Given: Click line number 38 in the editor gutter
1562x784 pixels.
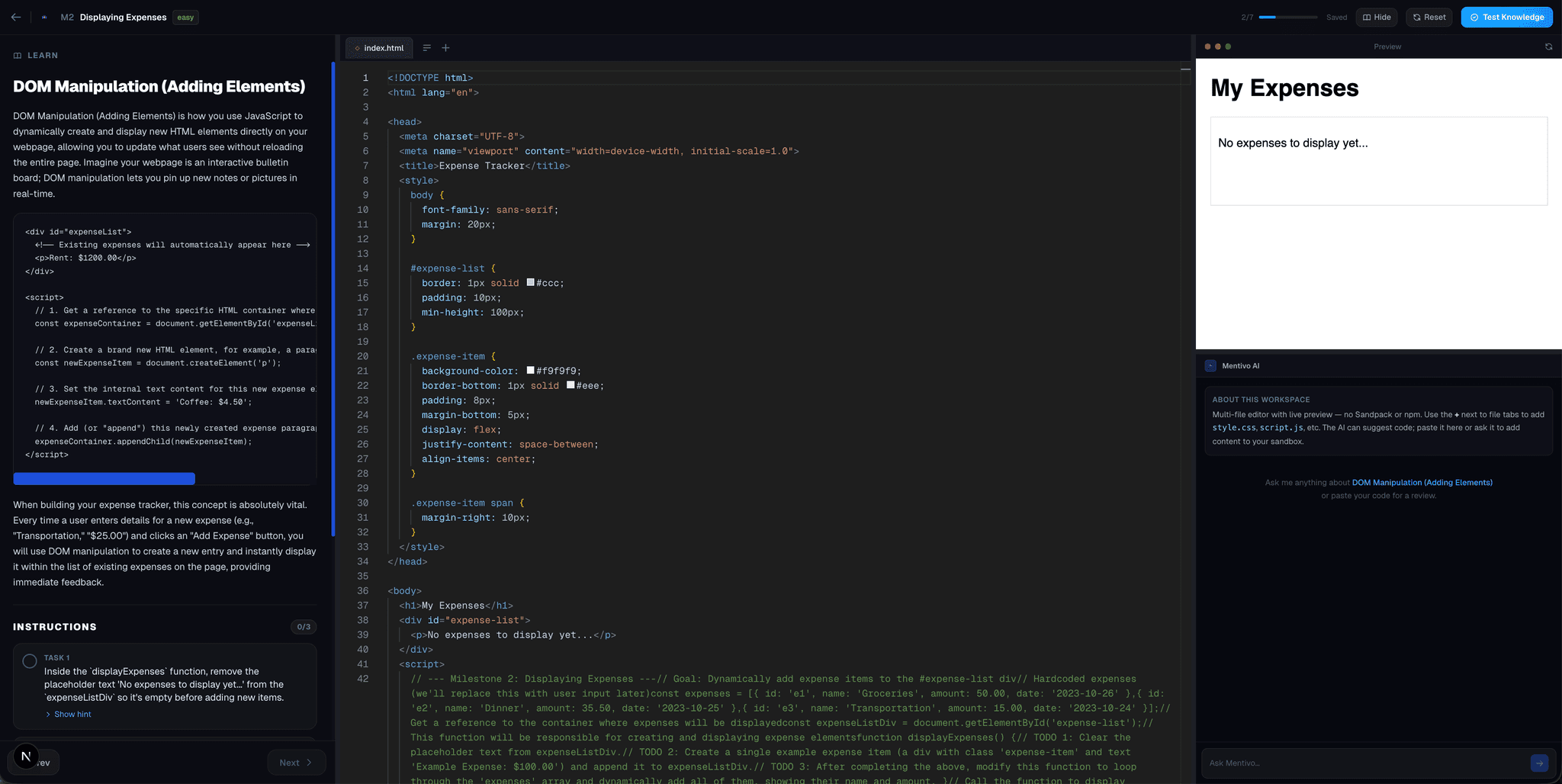Looking at the screenshot, I should point(362,620).
